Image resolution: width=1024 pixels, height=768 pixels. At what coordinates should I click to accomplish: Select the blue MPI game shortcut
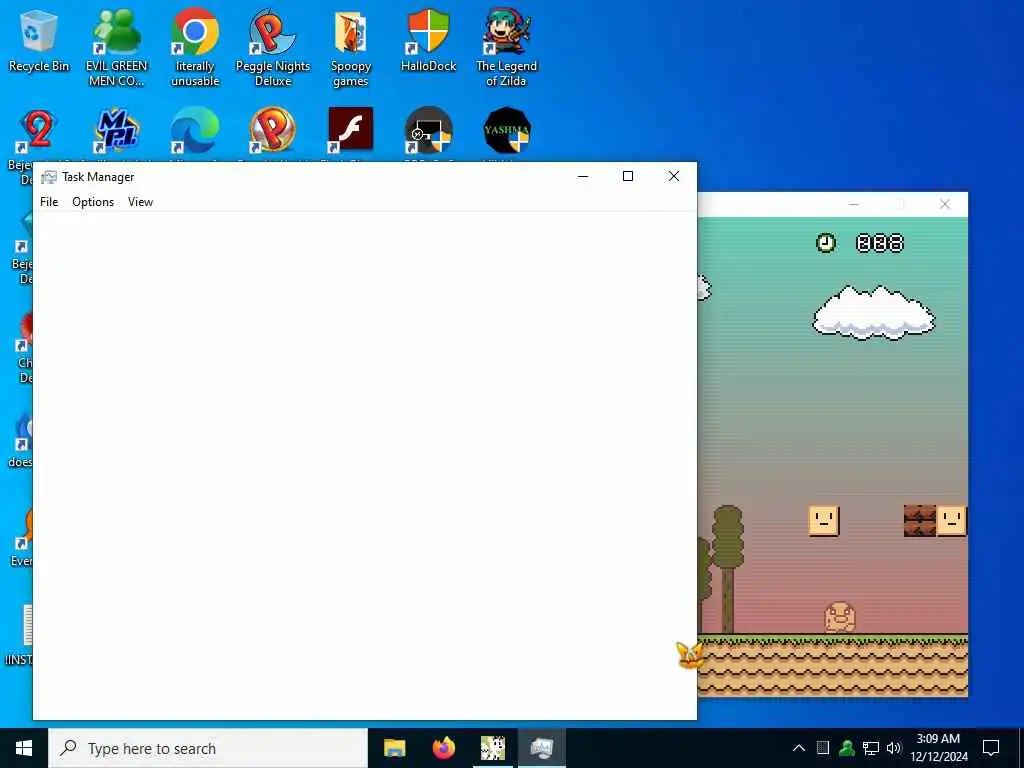116,129
